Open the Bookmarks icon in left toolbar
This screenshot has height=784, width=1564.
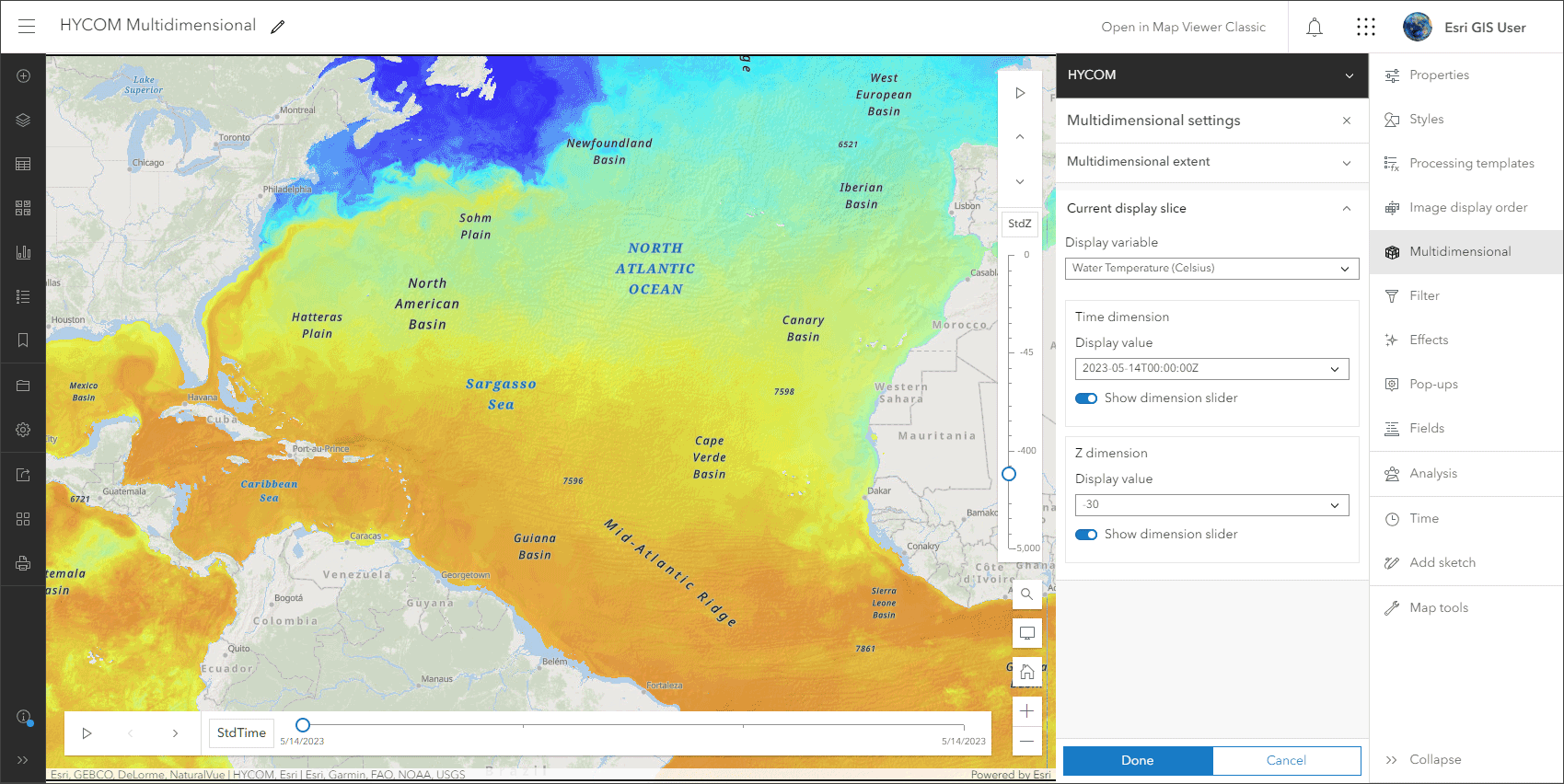(x=23, y=340)
